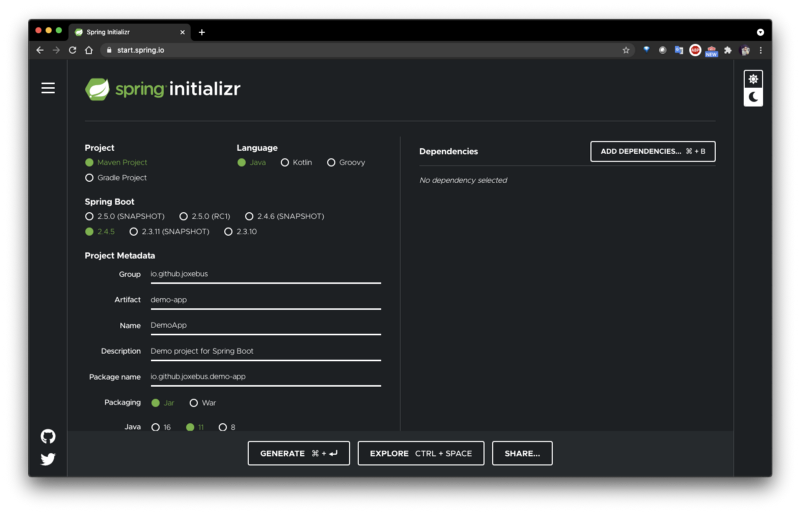Open the Twitter bird icon link
The image size is (800, 514).
pyautogui.click(x=48, y=459)
